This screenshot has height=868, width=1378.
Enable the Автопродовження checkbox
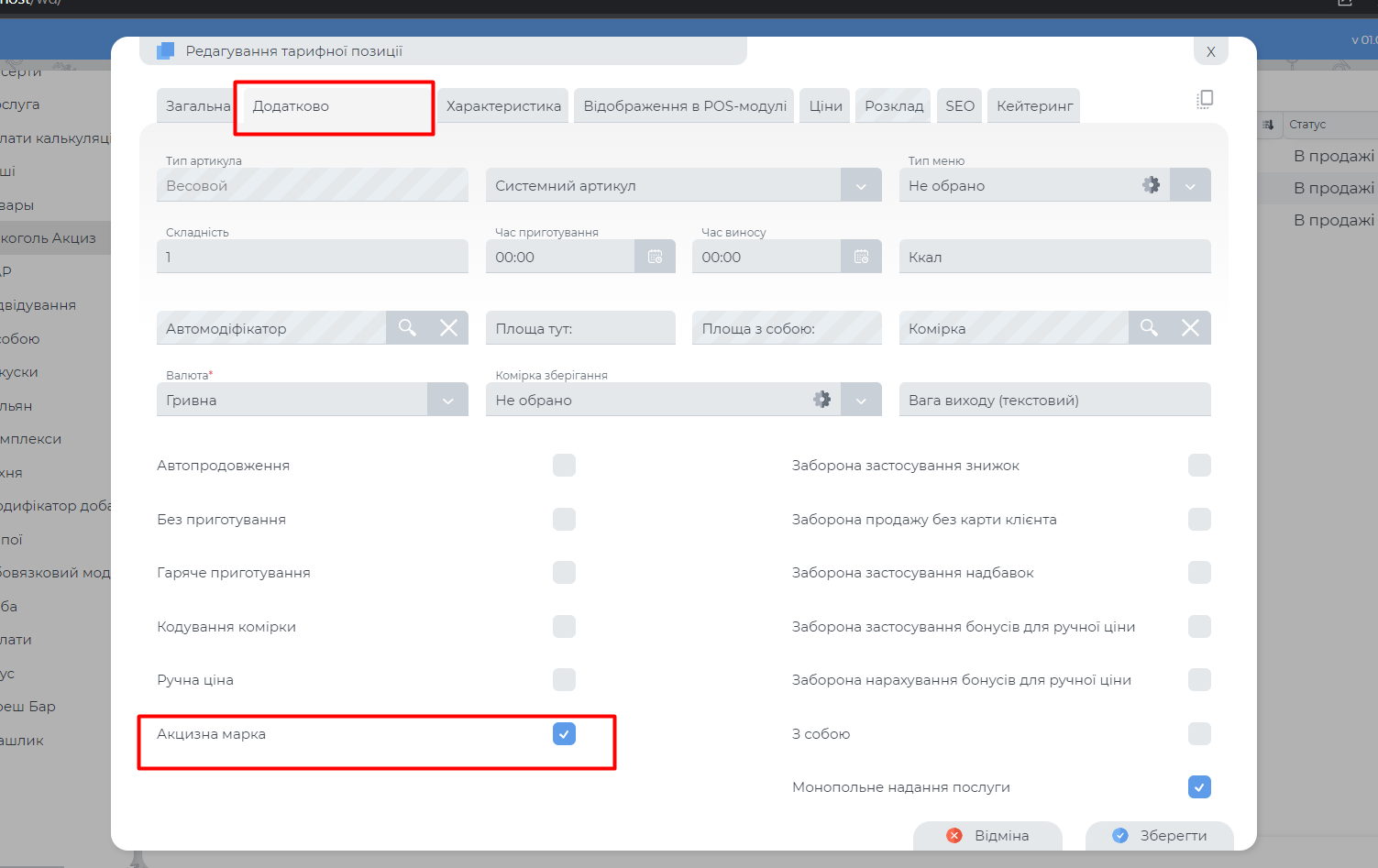pyautogui.click(x=564, y=466)
